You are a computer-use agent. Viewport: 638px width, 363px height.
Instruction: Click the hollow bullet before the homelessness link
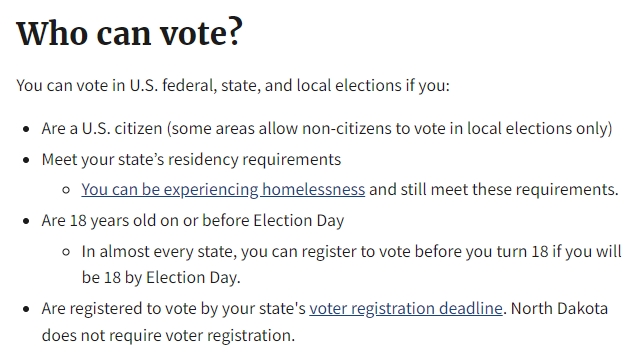(66, 190)
